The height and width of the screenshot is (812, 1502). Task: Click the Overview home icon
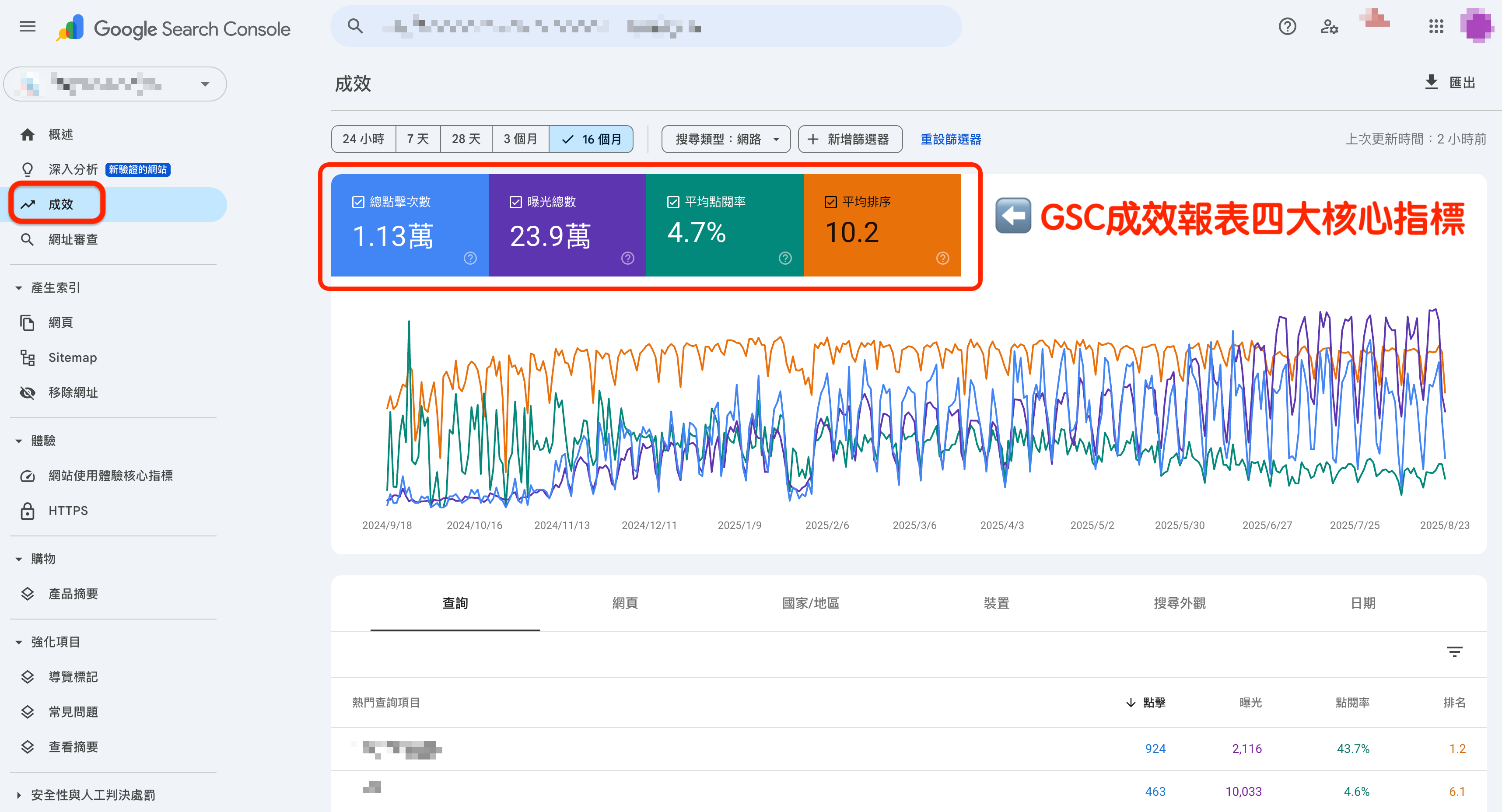[x=28, y=135]
